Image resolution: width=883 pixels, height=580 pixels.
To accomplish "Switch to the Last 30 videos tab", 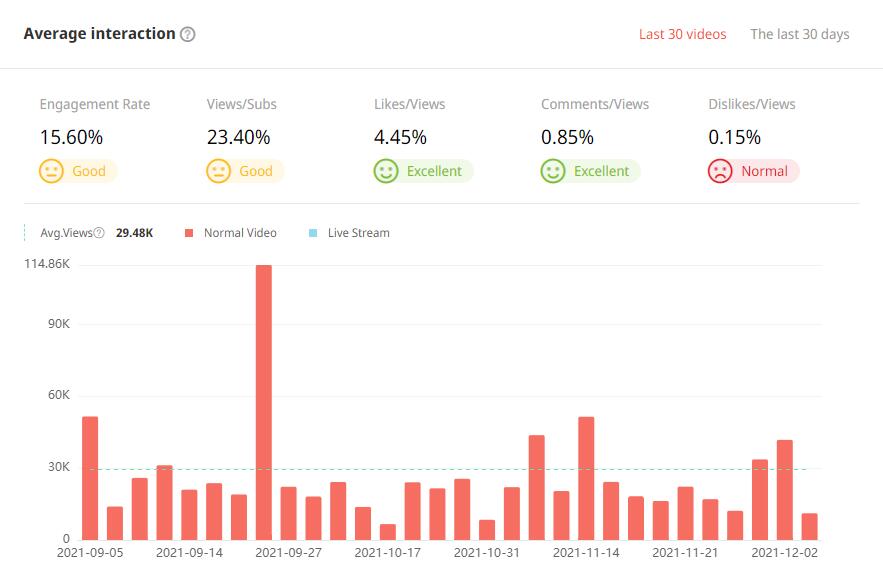I will (682, 34).
